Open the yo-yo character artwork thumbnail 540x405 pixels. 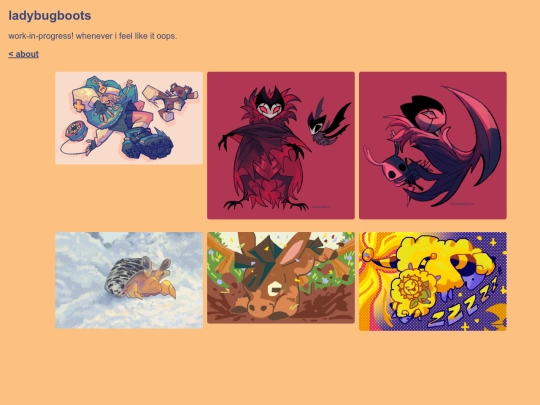coord(129,118)
